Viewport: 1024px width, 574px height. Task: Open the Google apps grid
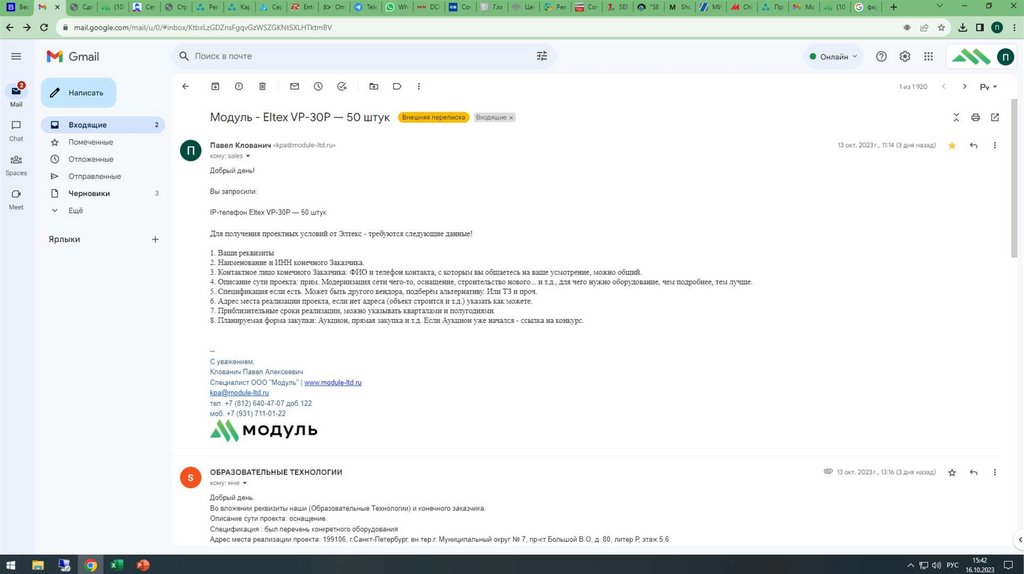929,57
